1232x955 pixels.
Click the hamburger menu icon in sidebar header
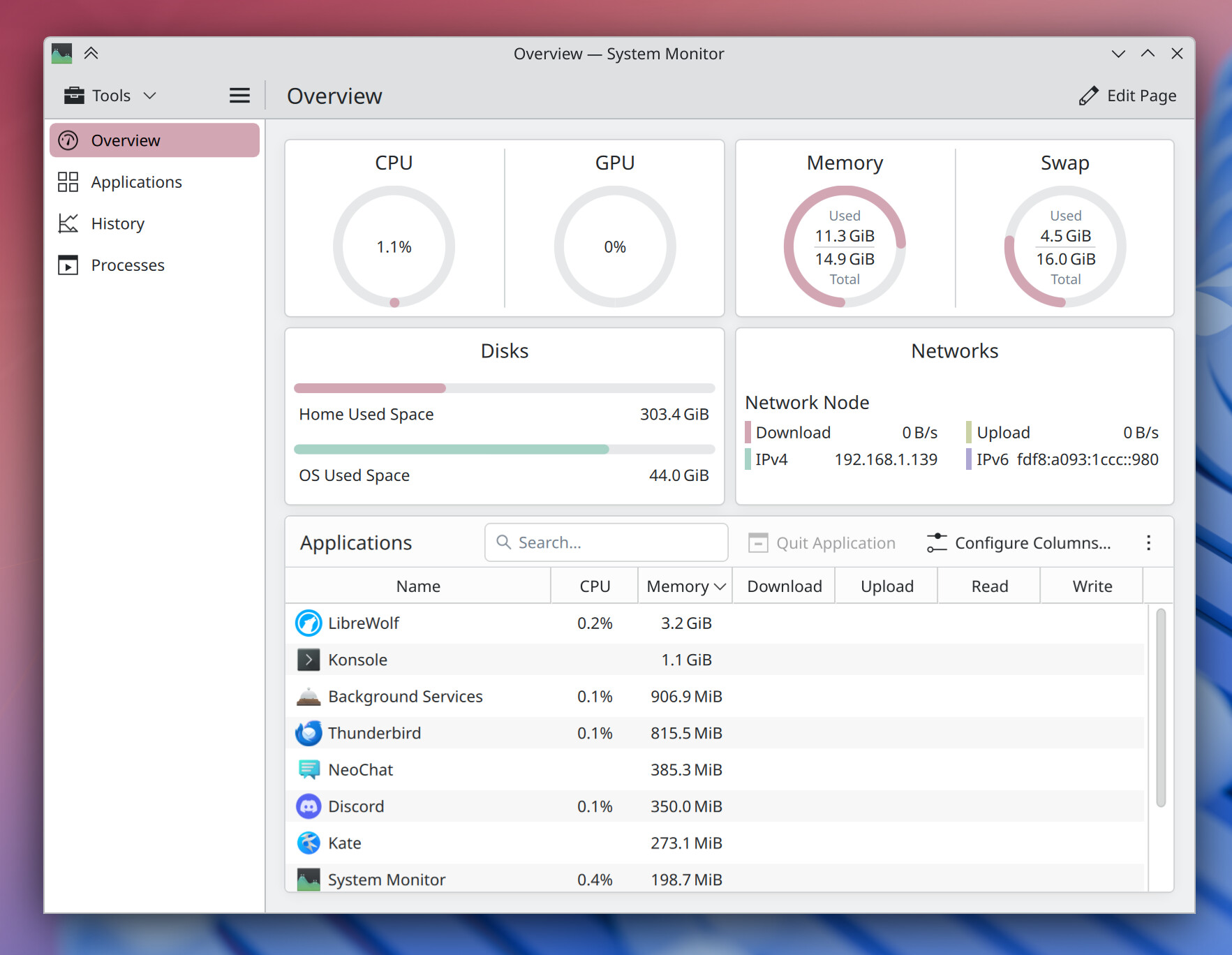[239, 96]
